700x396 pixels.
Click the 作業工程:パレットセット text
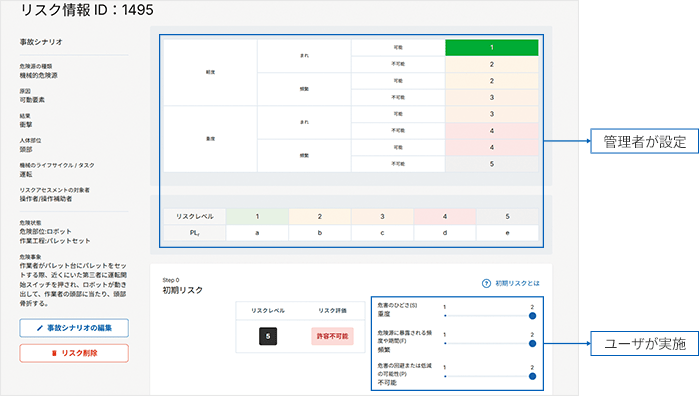pos(55,241)
